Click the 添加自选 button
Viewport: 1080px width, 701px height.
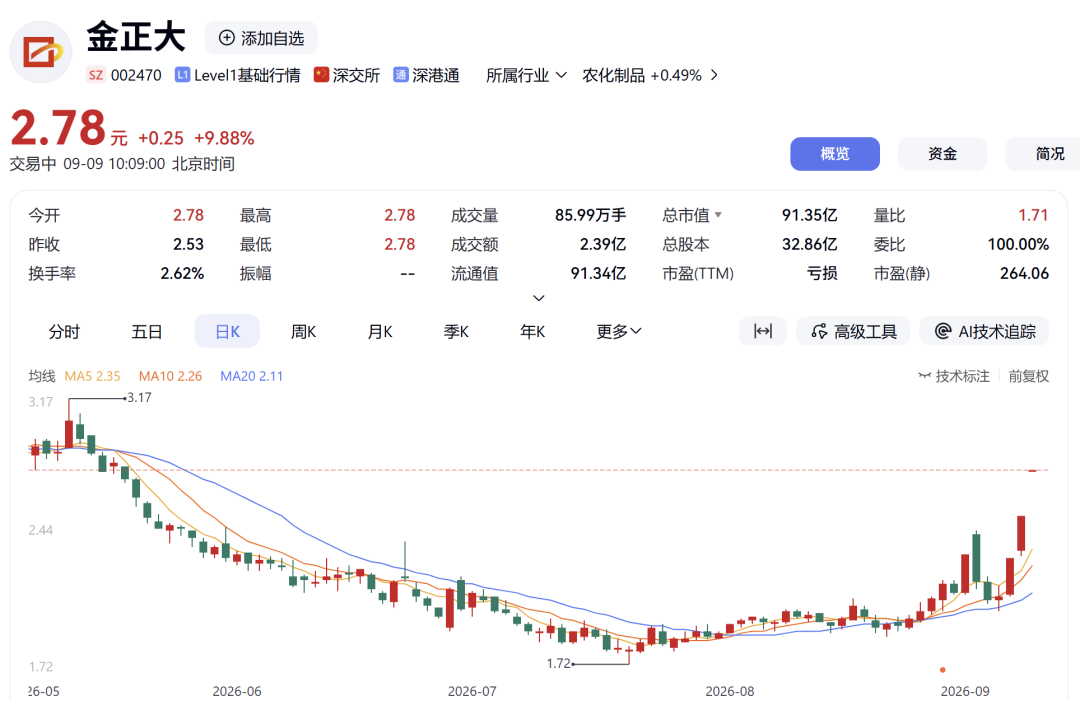click(261, 38)
